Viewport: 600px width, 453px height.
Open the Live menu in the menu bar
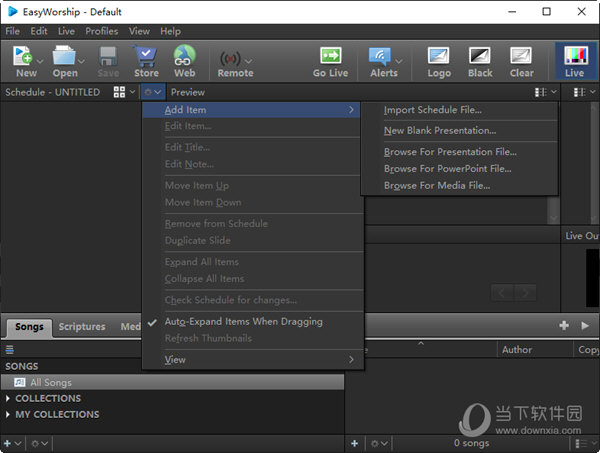point(66,31)
